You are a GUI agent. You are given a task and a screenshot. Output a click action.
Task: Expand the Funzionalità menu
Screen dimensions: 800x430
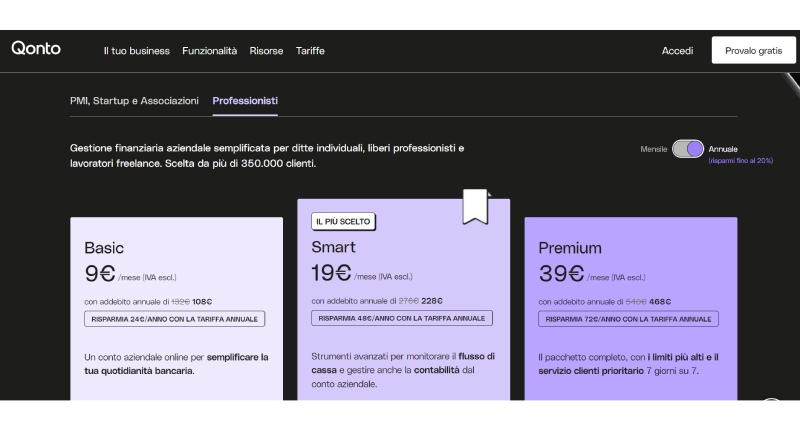pyautogui.click(x=209, y=51)
